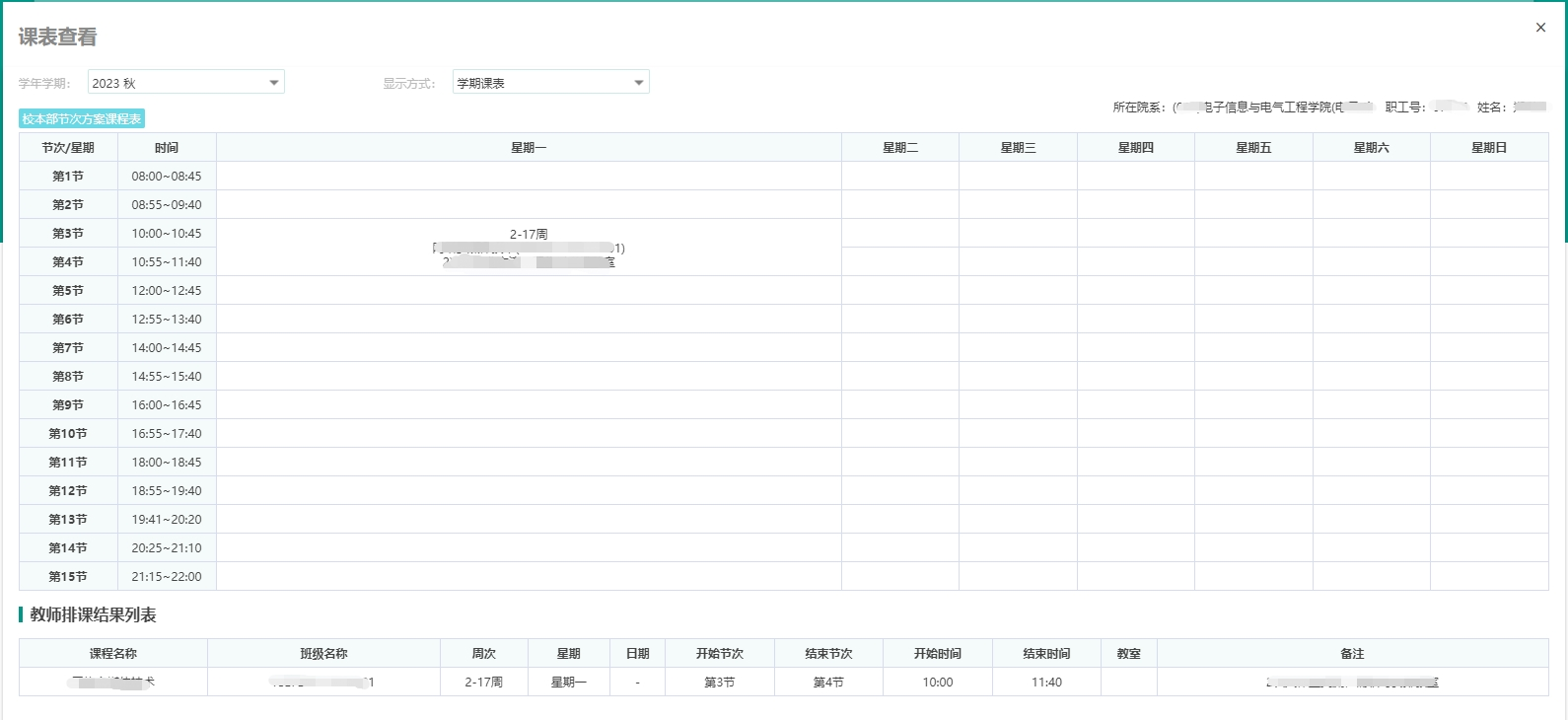Click the 18:00~18:45 time cell
Image resolution: width=1568 pixels, height=720 pixels.
[167, 462]
